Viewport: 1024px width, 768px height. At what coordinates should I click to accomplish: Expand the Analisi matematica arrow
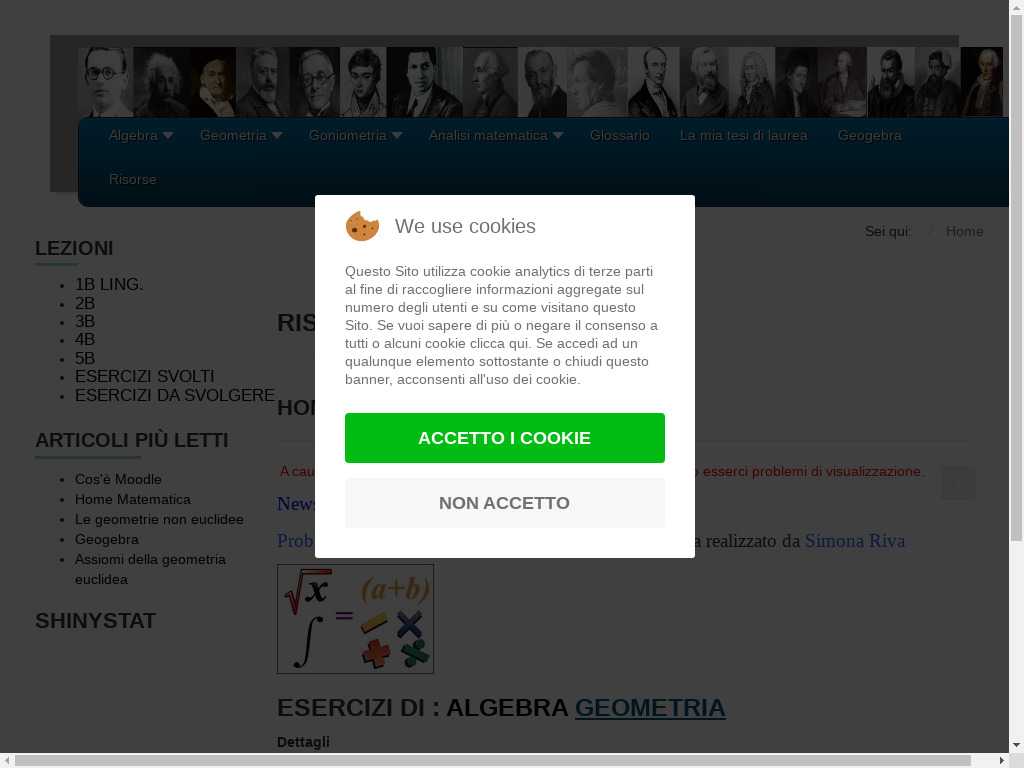pos(558,135)
